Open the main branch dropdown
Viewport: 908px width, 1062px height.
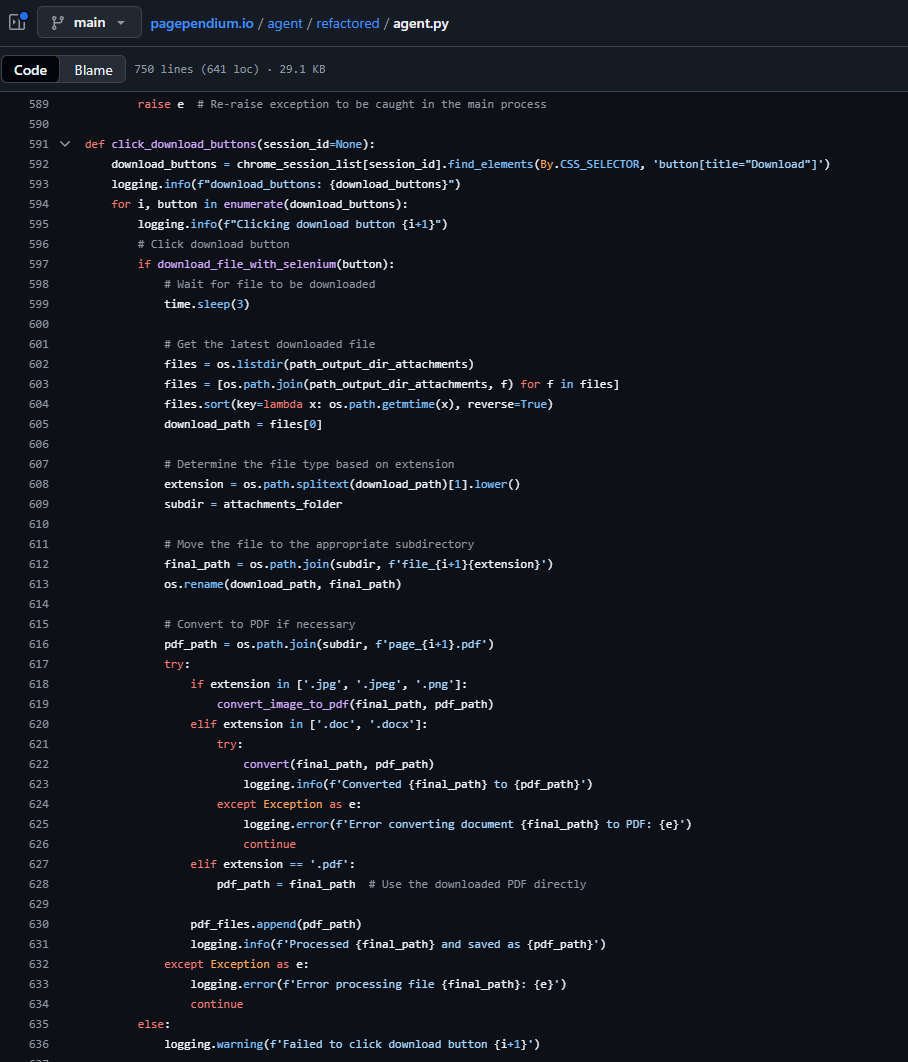[89, 22]
